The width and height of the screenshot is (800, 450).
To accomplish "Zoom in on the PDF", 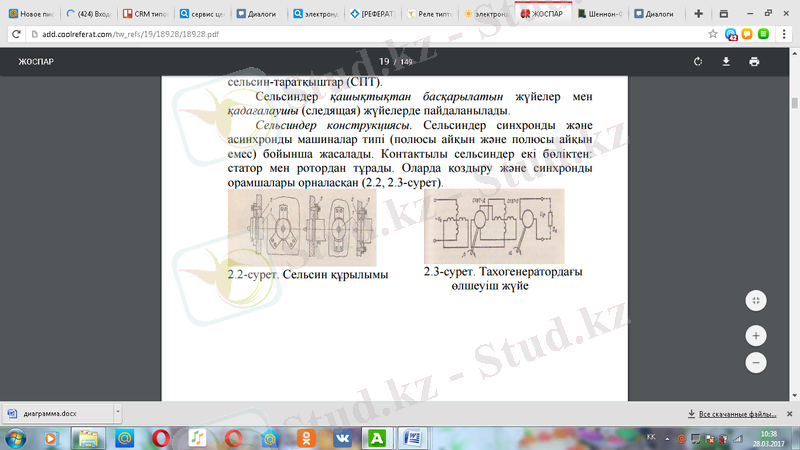I will coord(756,336).
